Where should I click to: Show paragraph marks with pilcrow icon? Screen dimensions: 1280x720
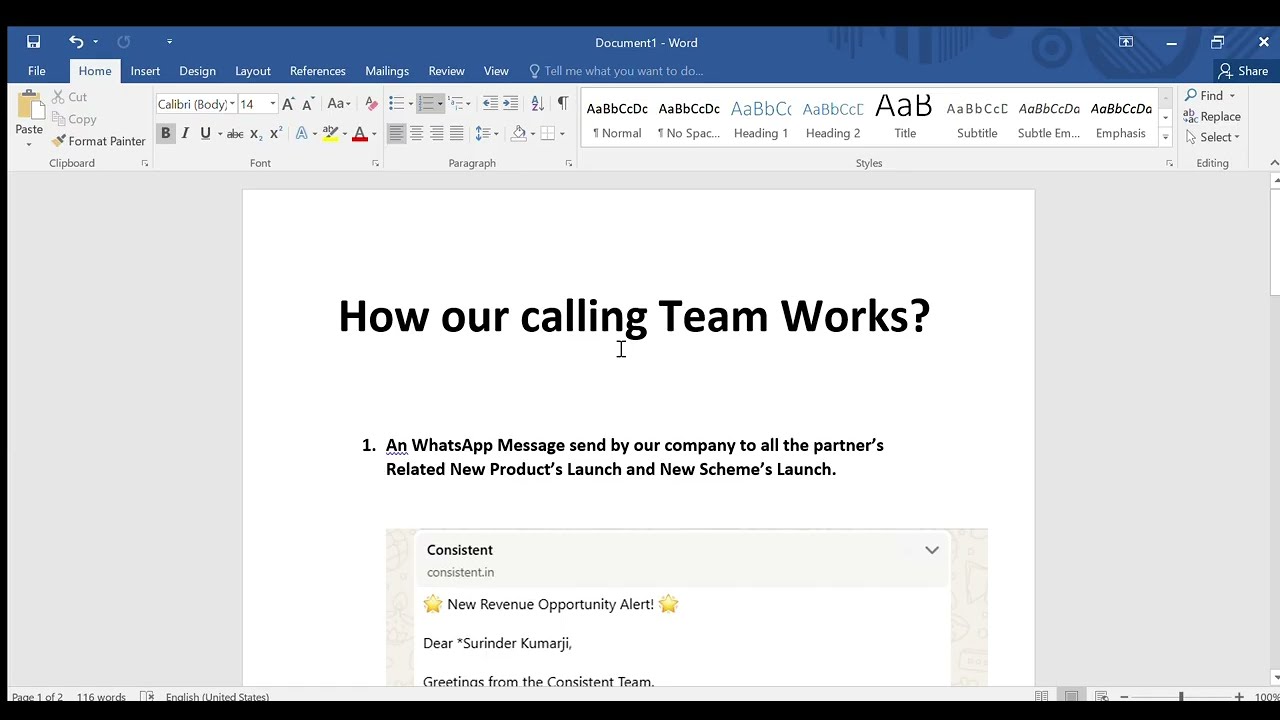[x=562, y=104]
